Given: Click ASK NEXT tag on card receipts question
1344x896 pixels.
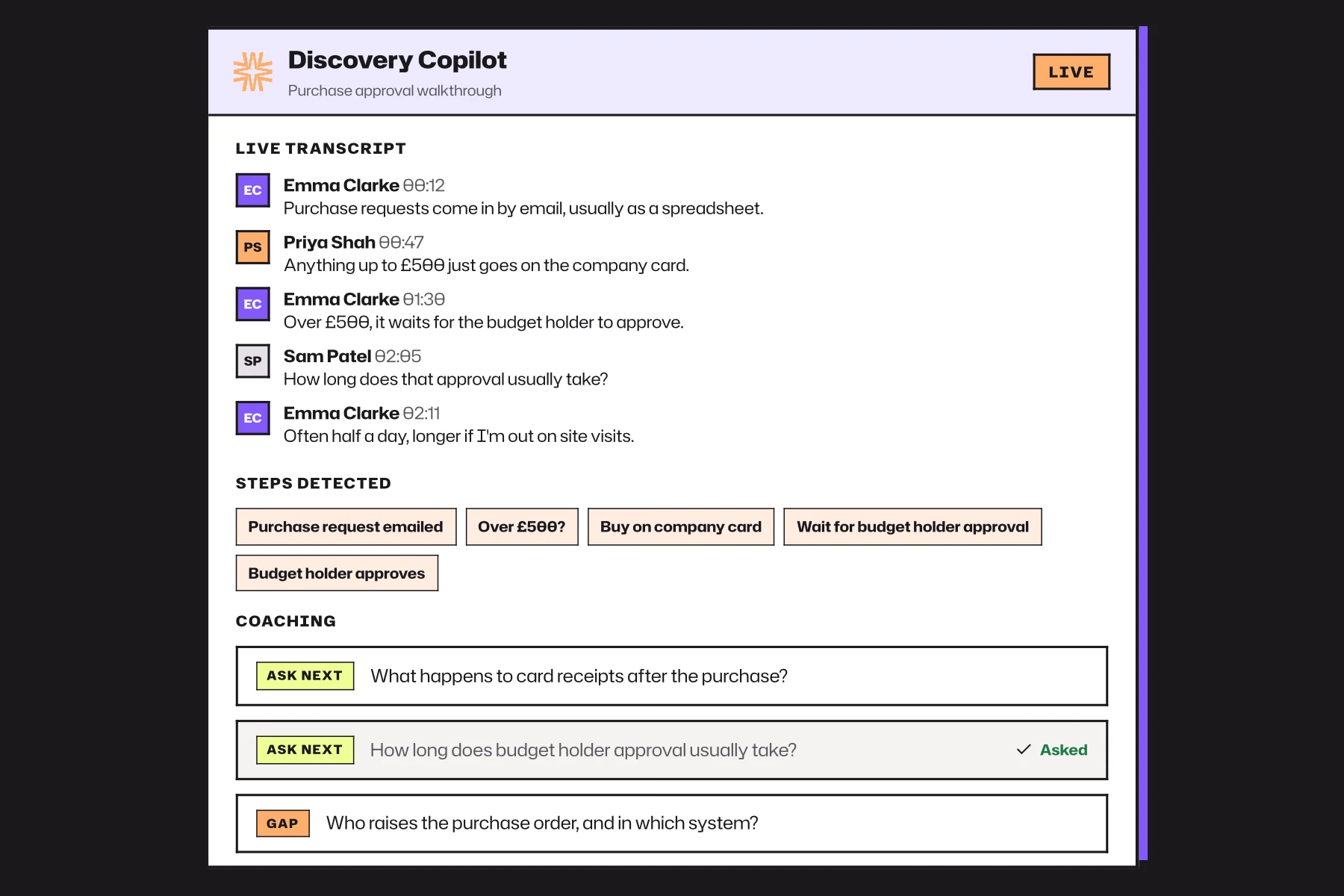Looking at the screenshot, I should (x=305, y=676).
